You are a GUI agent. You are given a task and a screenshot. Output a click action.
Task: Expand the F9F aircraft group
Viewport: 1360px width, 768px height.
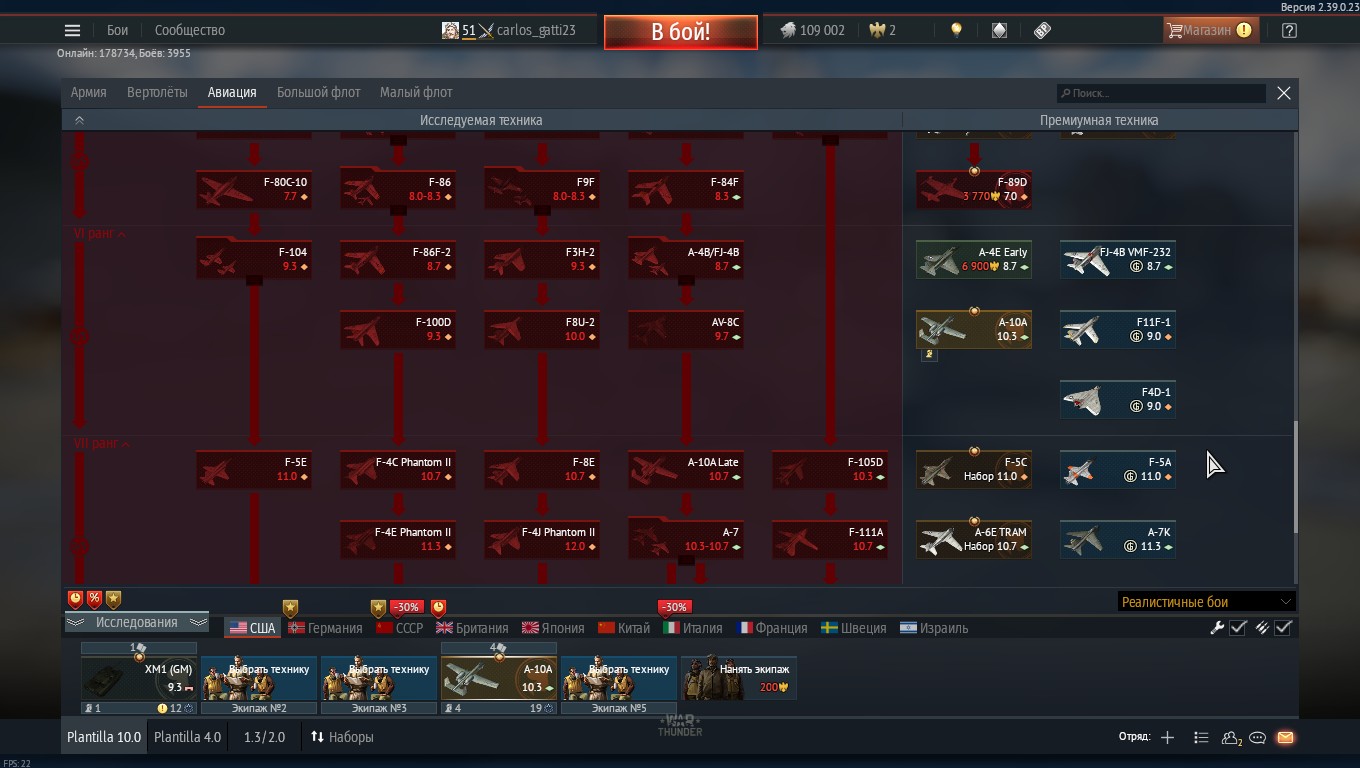[x=542, y=189]
